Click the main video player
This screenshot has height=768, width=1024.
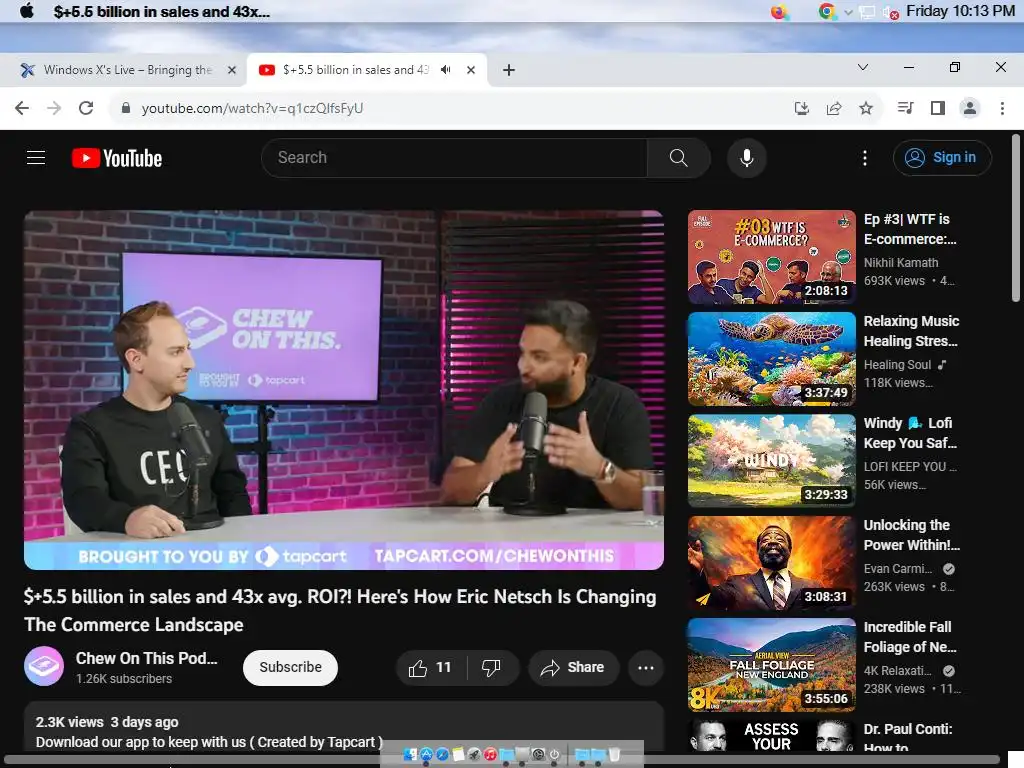[x=344, y=390]
